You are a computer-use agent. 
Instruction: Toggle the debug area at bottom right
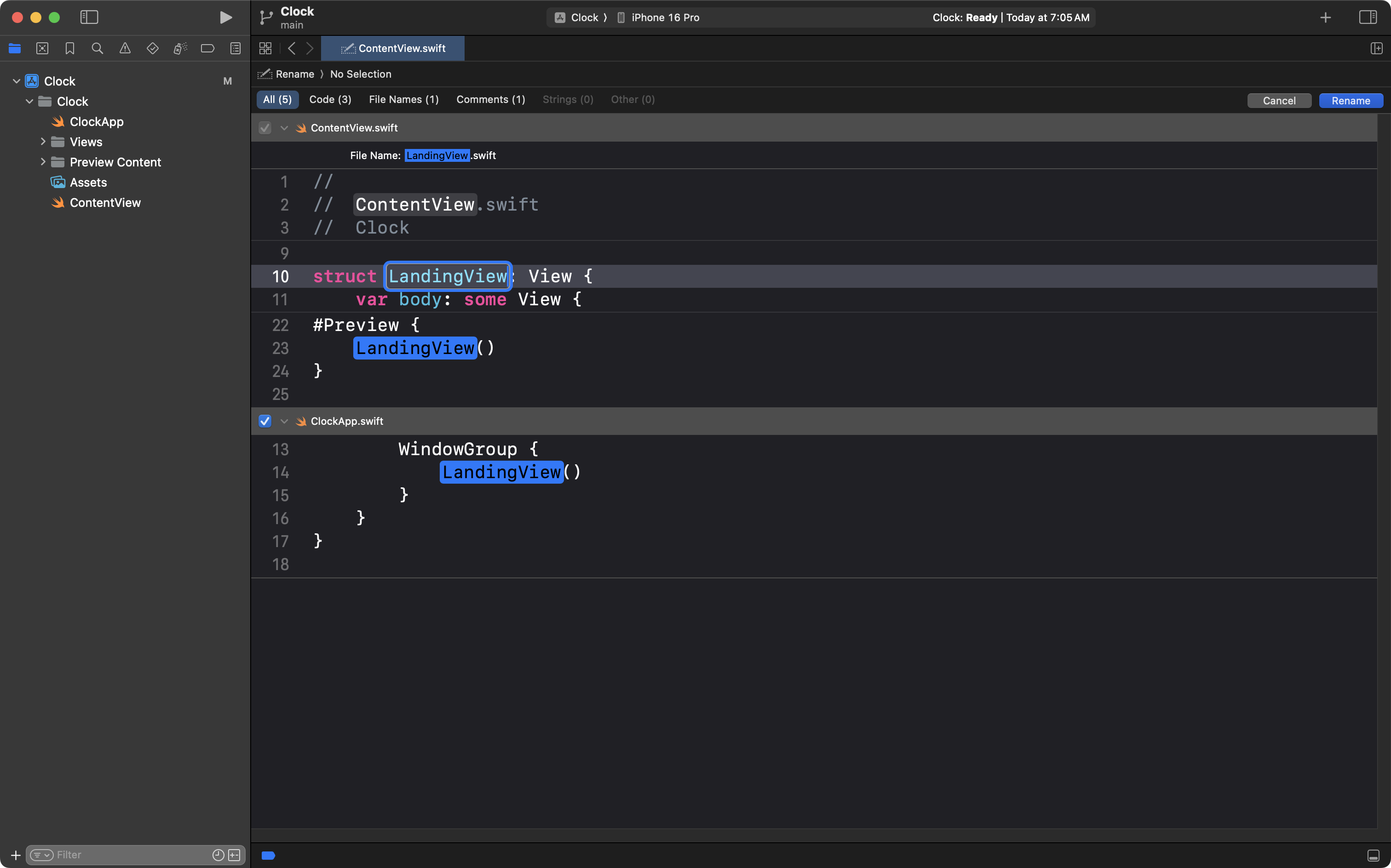[x=1373, y=856]
